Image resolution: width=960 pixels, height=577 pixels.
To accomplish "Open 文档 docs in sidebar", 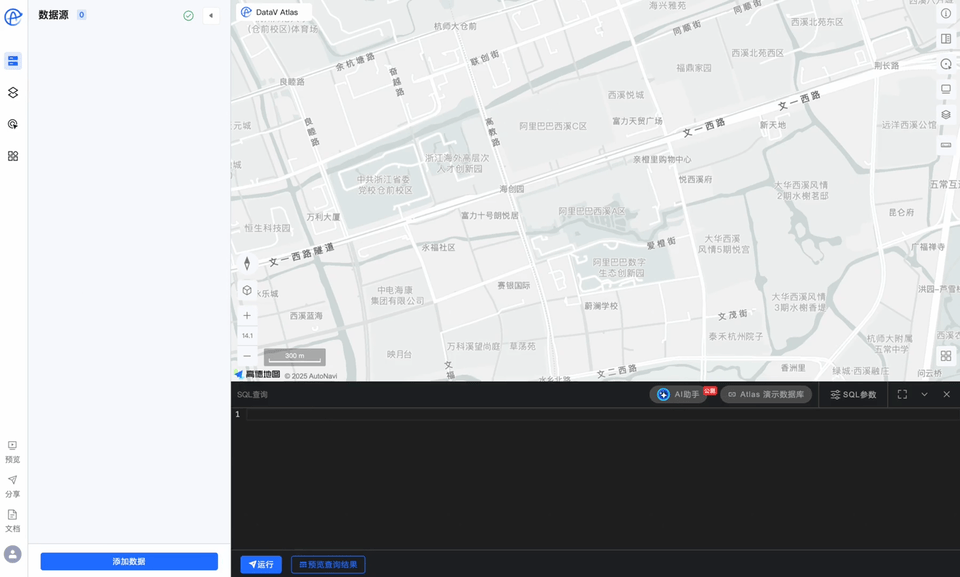I will pyautogui.click(x=12, y=521).
